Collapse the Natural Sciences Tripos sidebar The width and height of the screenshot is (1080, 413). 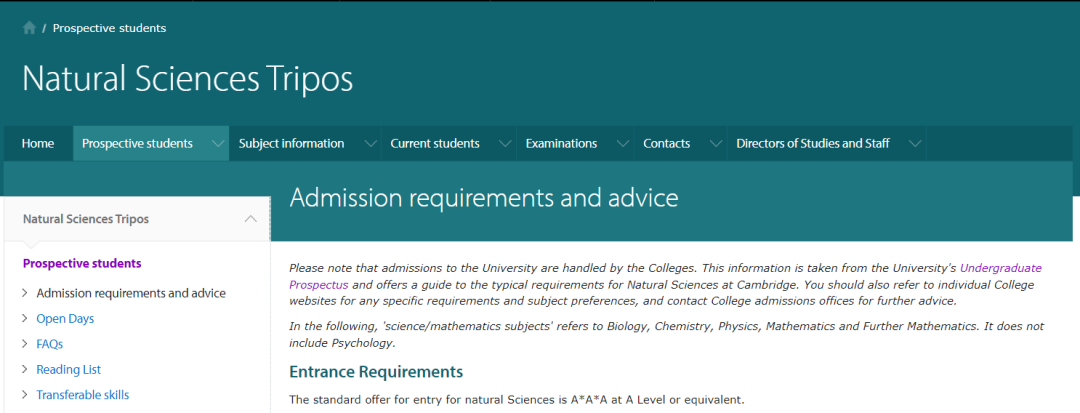tap(250, 219)
